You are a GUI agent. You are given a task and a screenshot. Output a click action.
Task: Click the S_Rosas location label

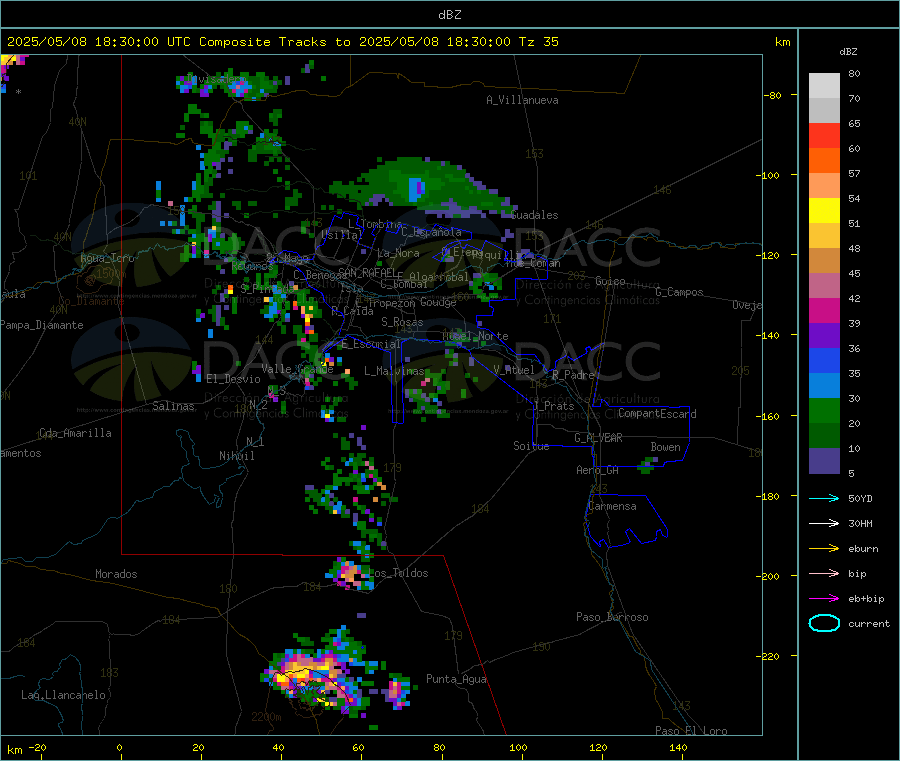point(402,322)
